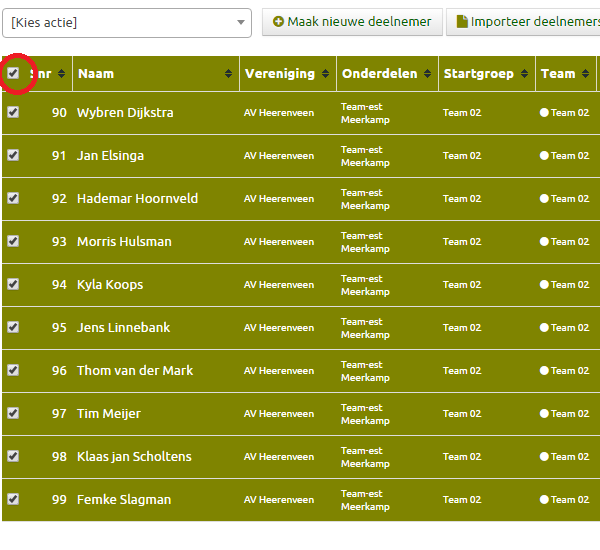Select participant name Jens Linnebank
The width and height of the screenshot is (600, 550).
click(123, 328)
